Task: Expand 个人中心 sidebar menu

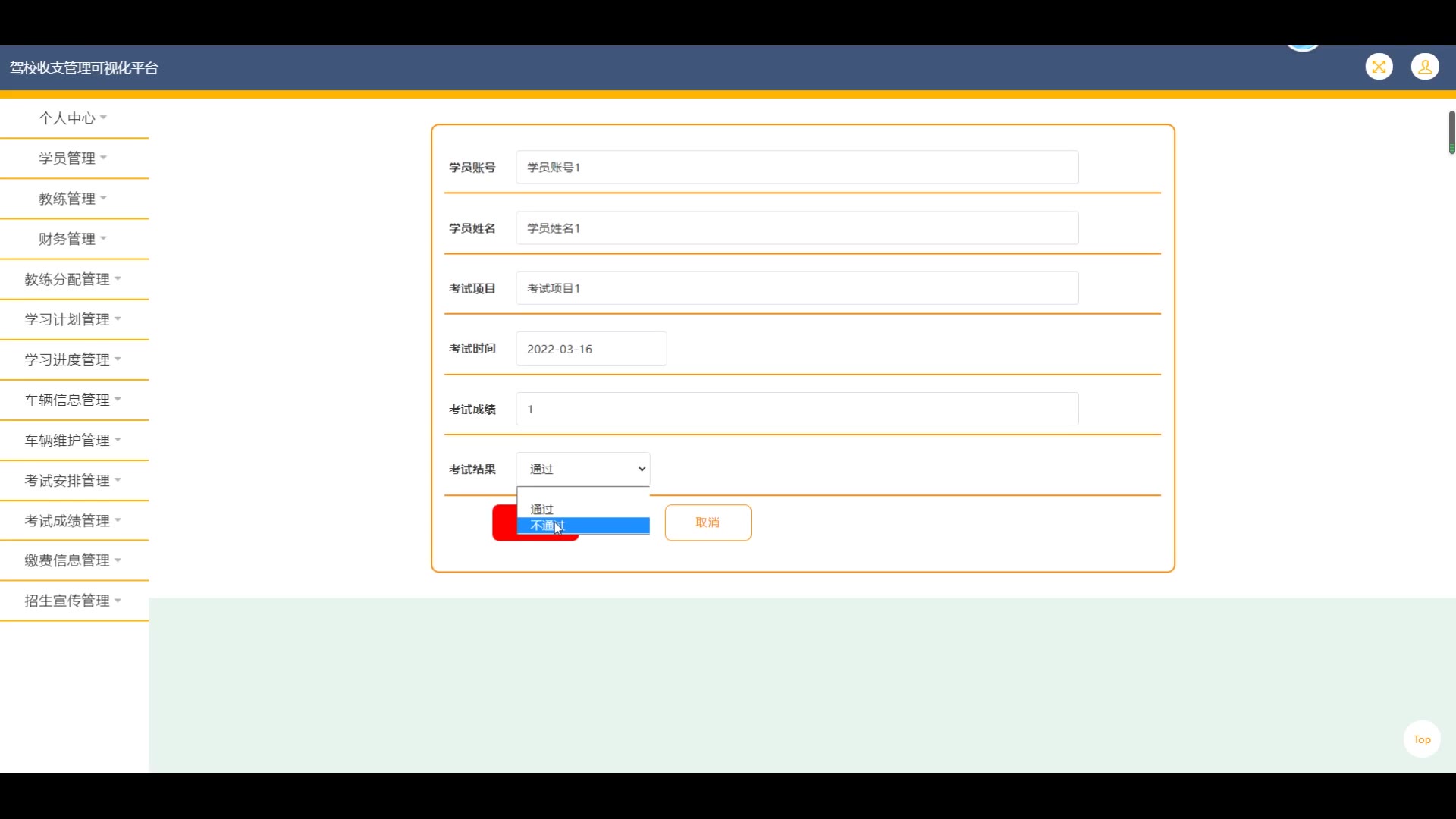Action: (x=73, y=118)
